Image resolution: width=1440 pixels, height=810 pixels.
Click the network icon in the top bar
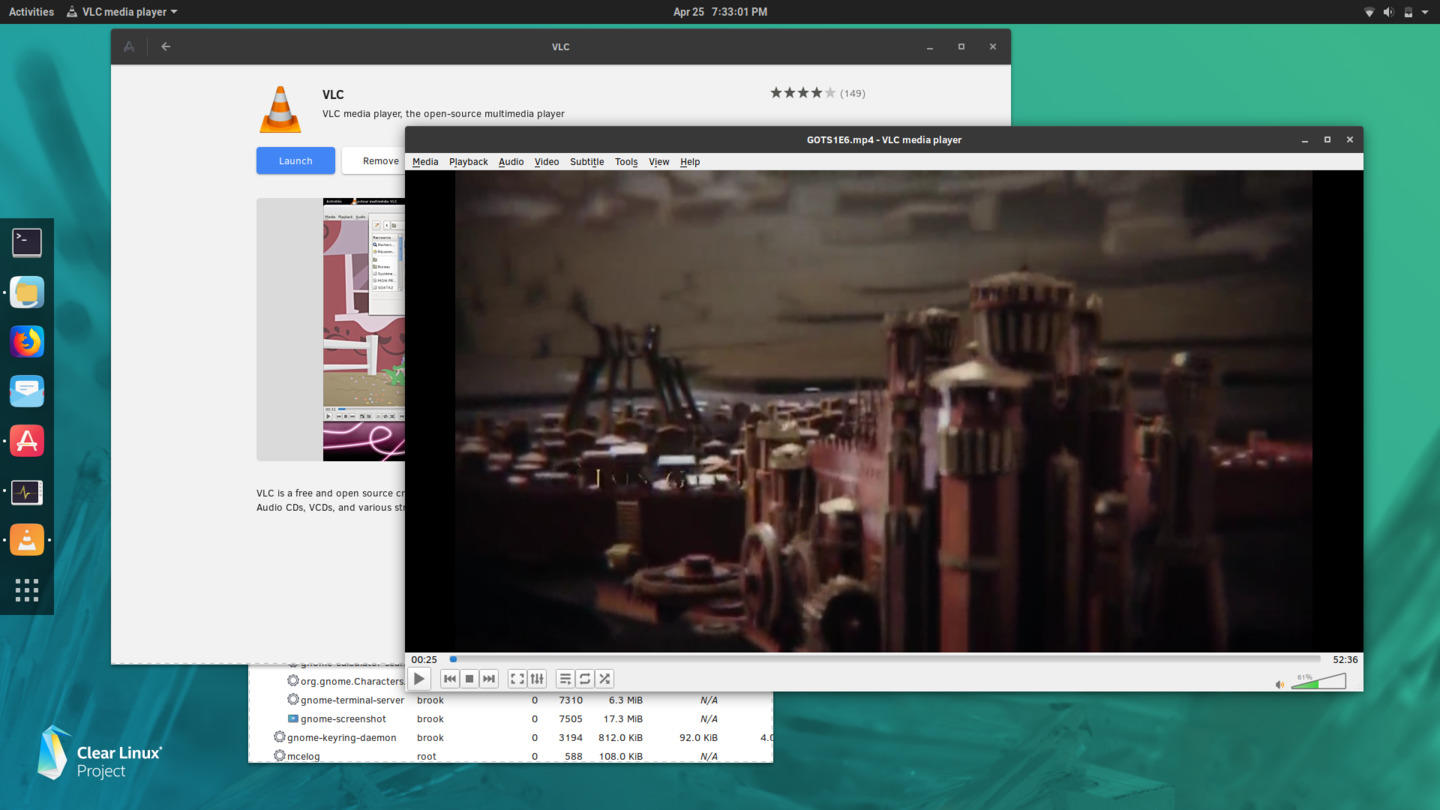click(x=1369, y=12)
